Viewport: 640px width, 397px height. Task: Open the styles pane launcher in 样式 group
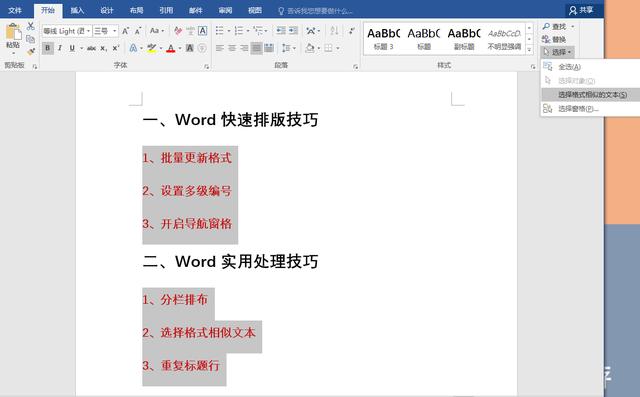point(533,67)
